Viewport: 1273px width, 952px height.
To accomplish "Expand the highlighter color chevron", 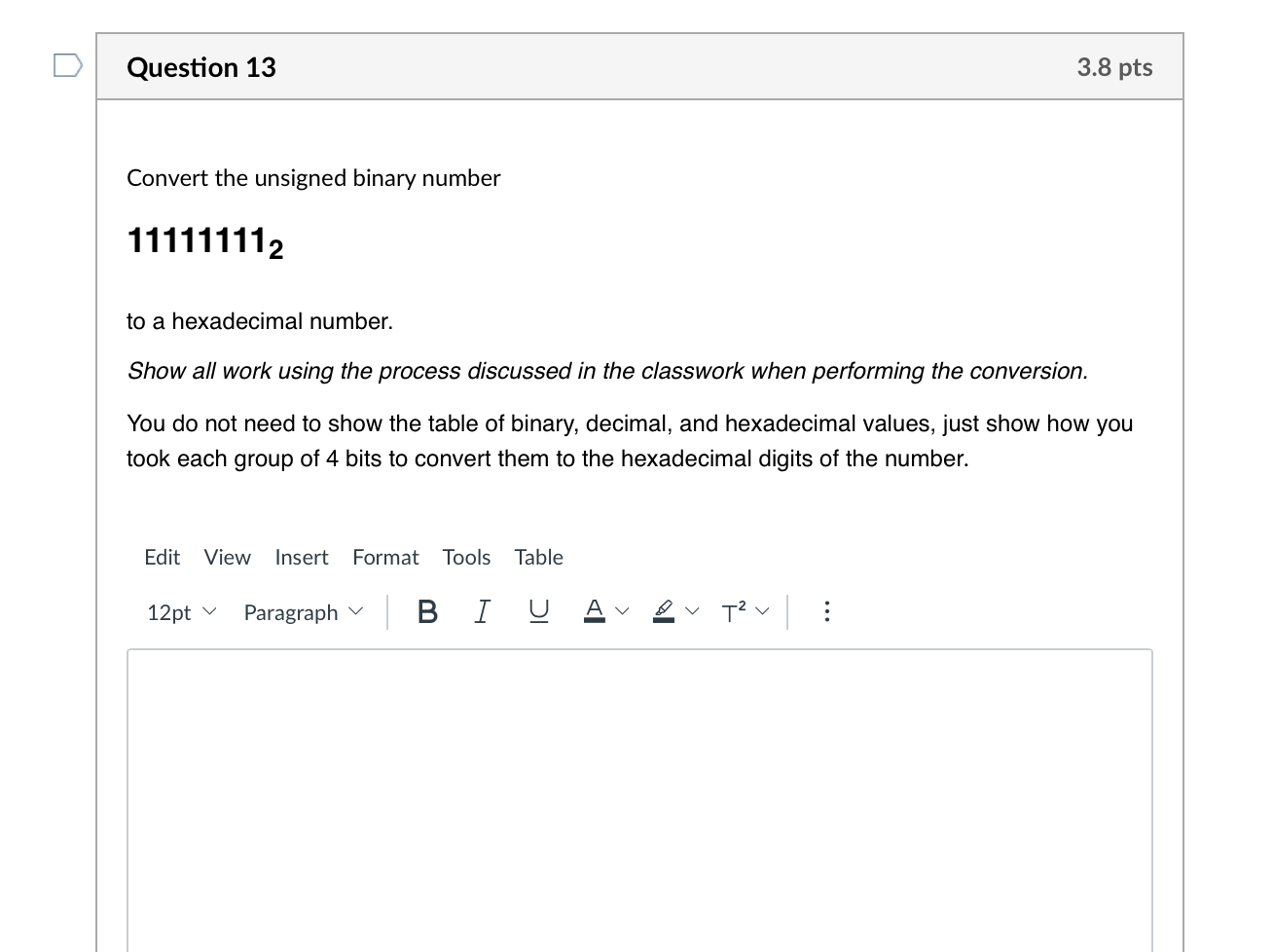I will [692, 611].
